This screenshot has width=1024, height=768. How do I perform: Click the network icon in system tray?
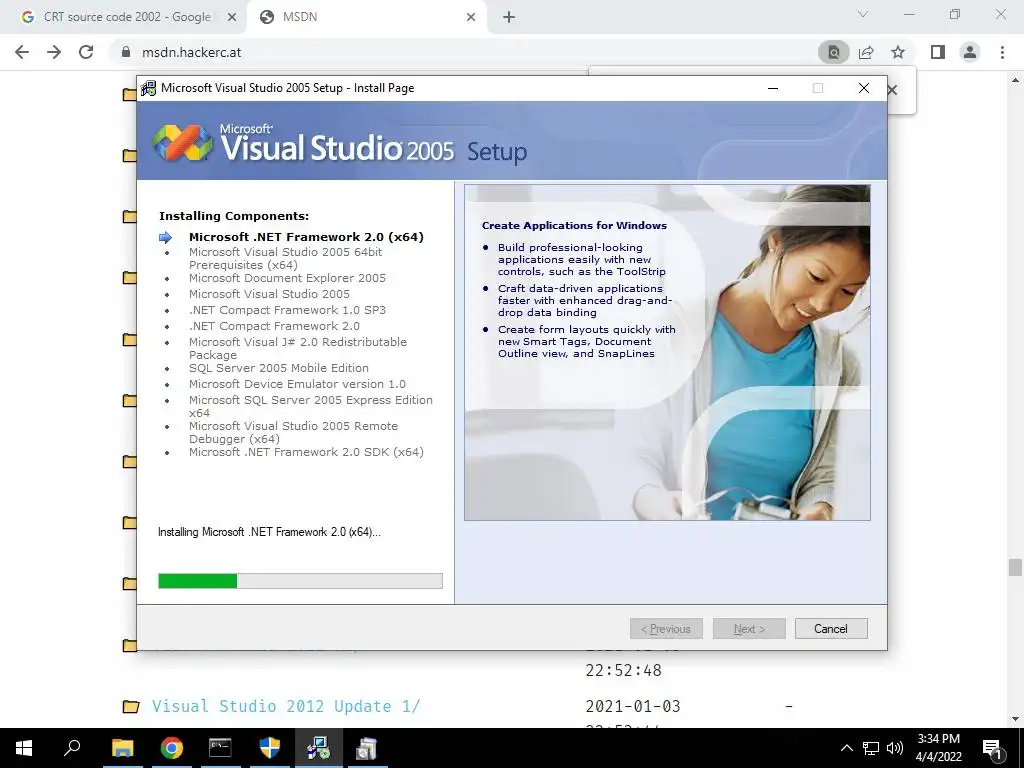(871, 748)
